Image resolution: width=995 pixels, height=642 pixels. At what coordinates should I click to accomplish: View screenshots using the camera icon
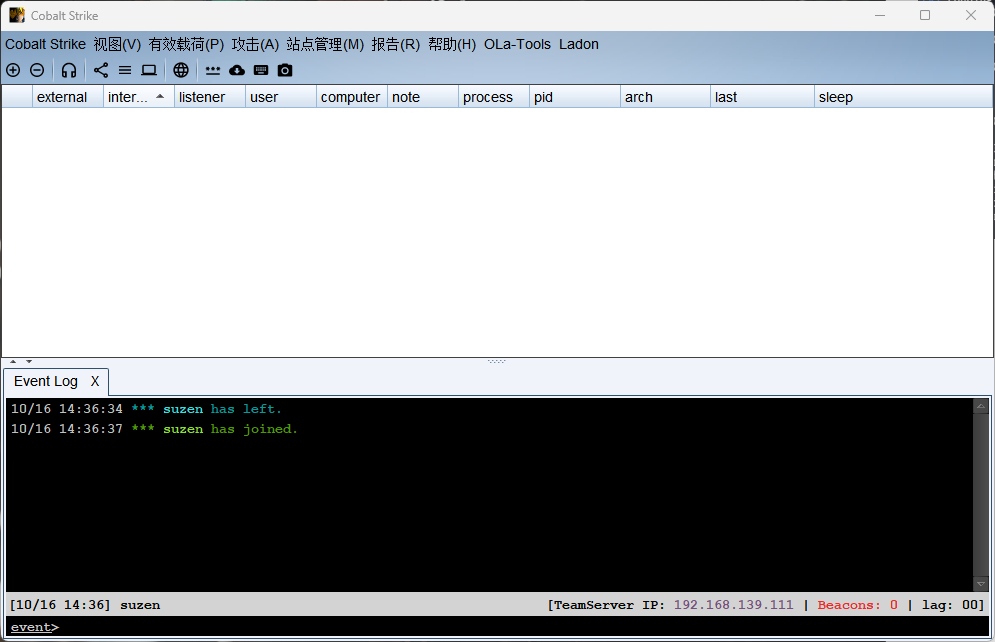click(285, 70)
